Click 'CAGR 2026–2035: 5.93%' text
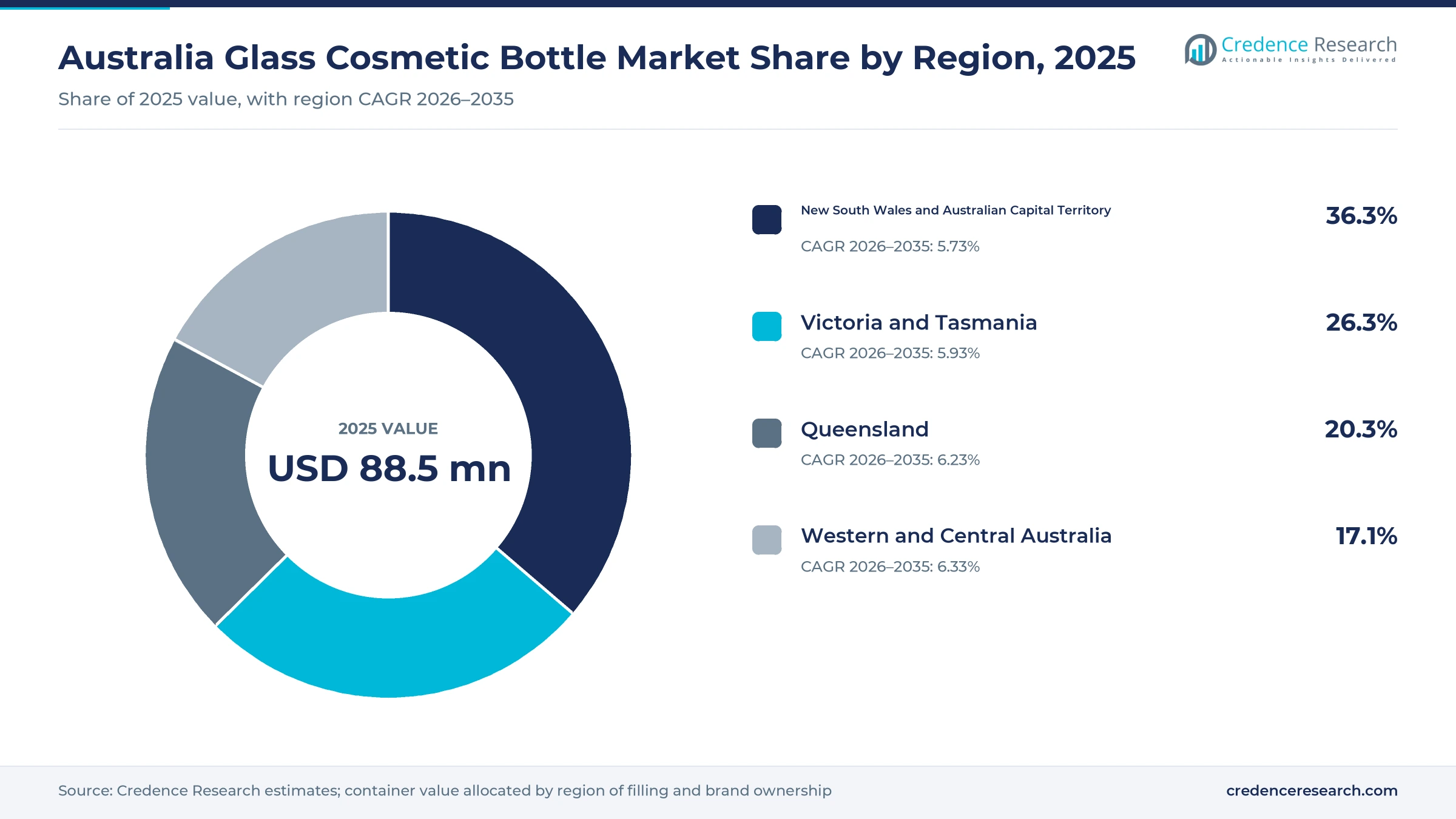Viewport: 1456px width, 819px height. point(890,353)
